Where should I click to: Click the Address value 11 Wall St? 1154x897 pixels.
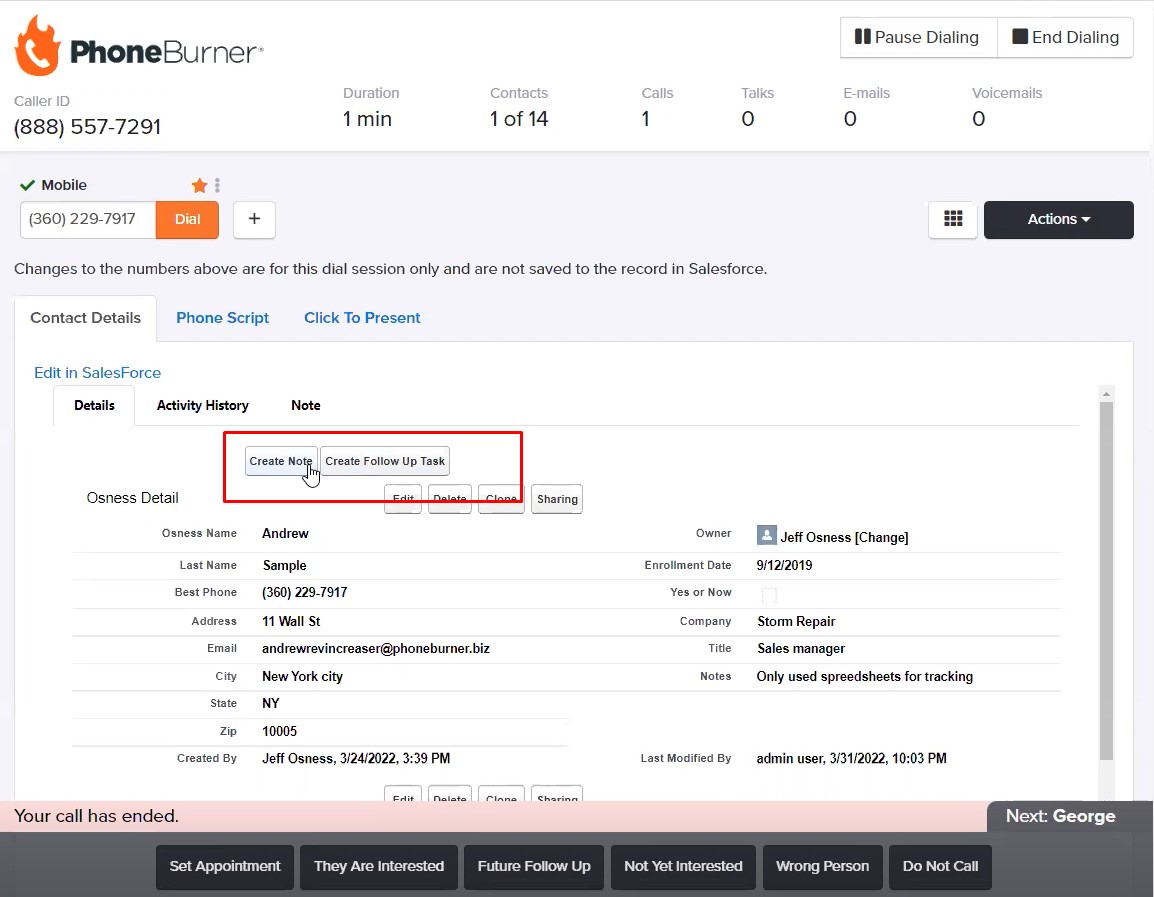(x=291, y=621)
